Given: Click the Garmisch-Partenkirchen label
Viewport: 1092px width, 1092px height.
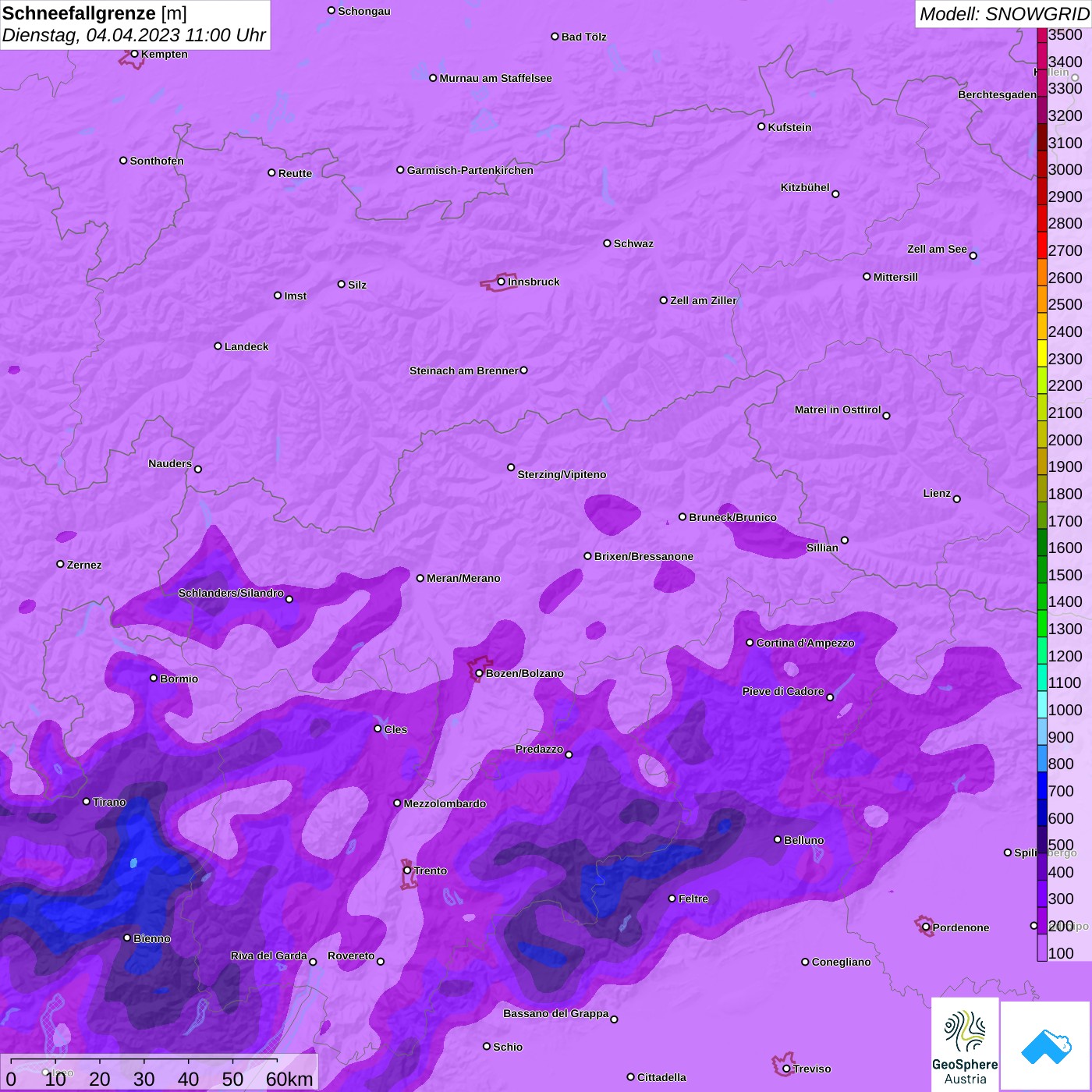Looking at the screenshot, I should (470, 170).
